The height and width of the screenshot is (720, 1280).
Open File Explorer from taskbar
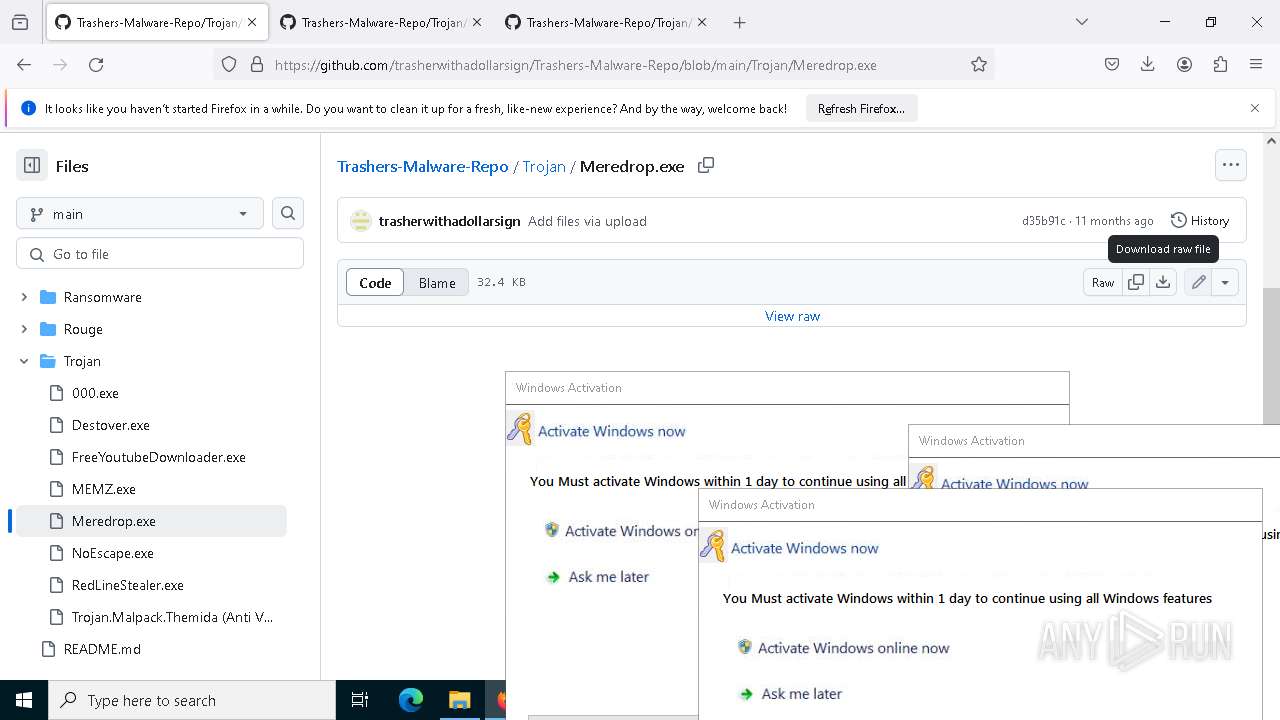459,700
